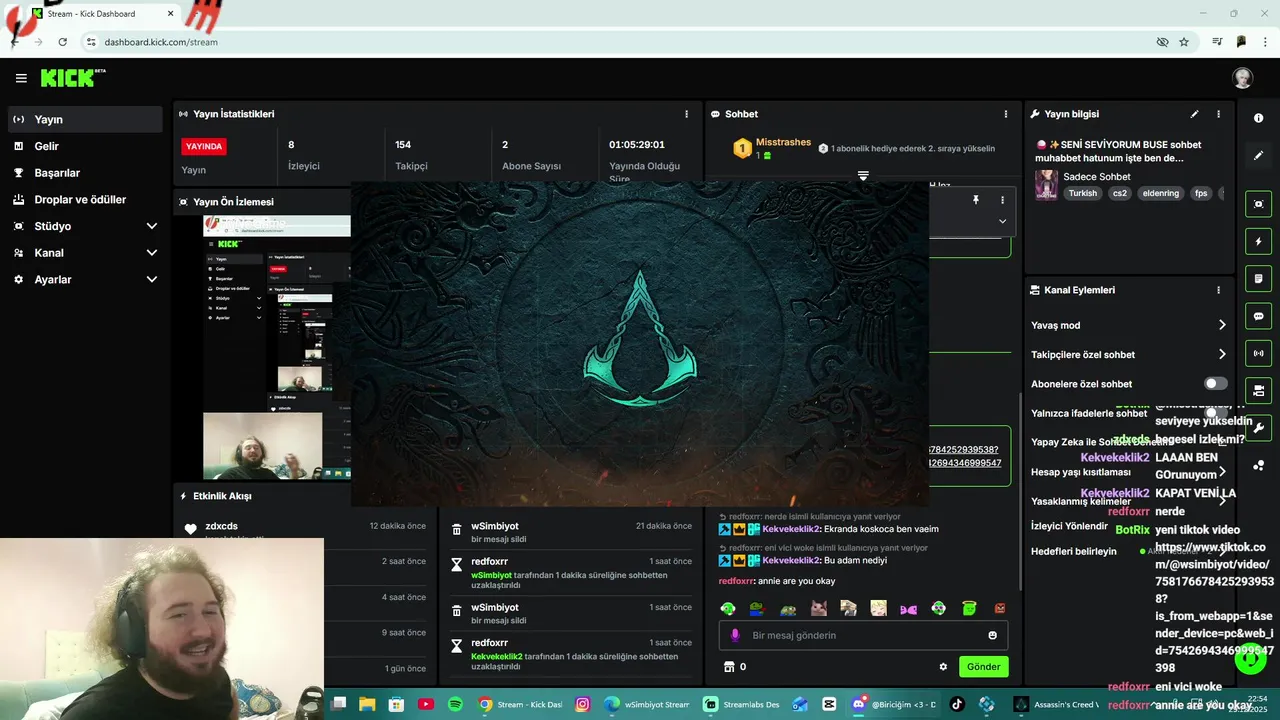Click the broadcast signal icon in right rail
Image resolution: width=1280 pixels, height=720 pixels.
pyautogui.click(x=1258, y=353)
